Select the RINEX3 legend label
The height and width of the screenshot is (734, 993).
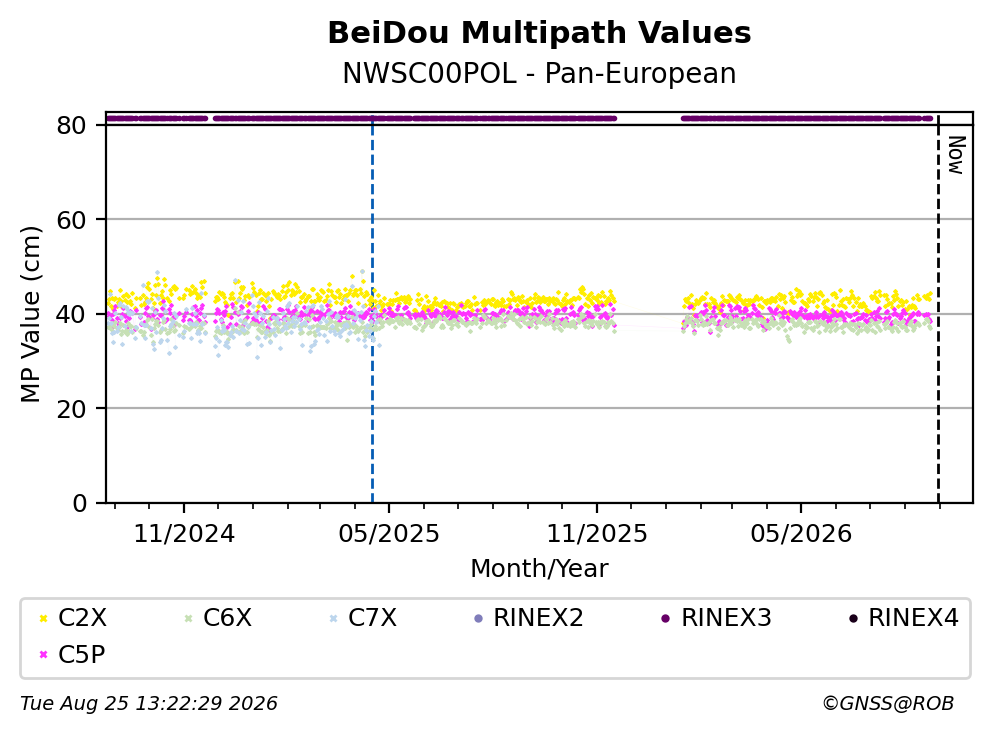726,618
